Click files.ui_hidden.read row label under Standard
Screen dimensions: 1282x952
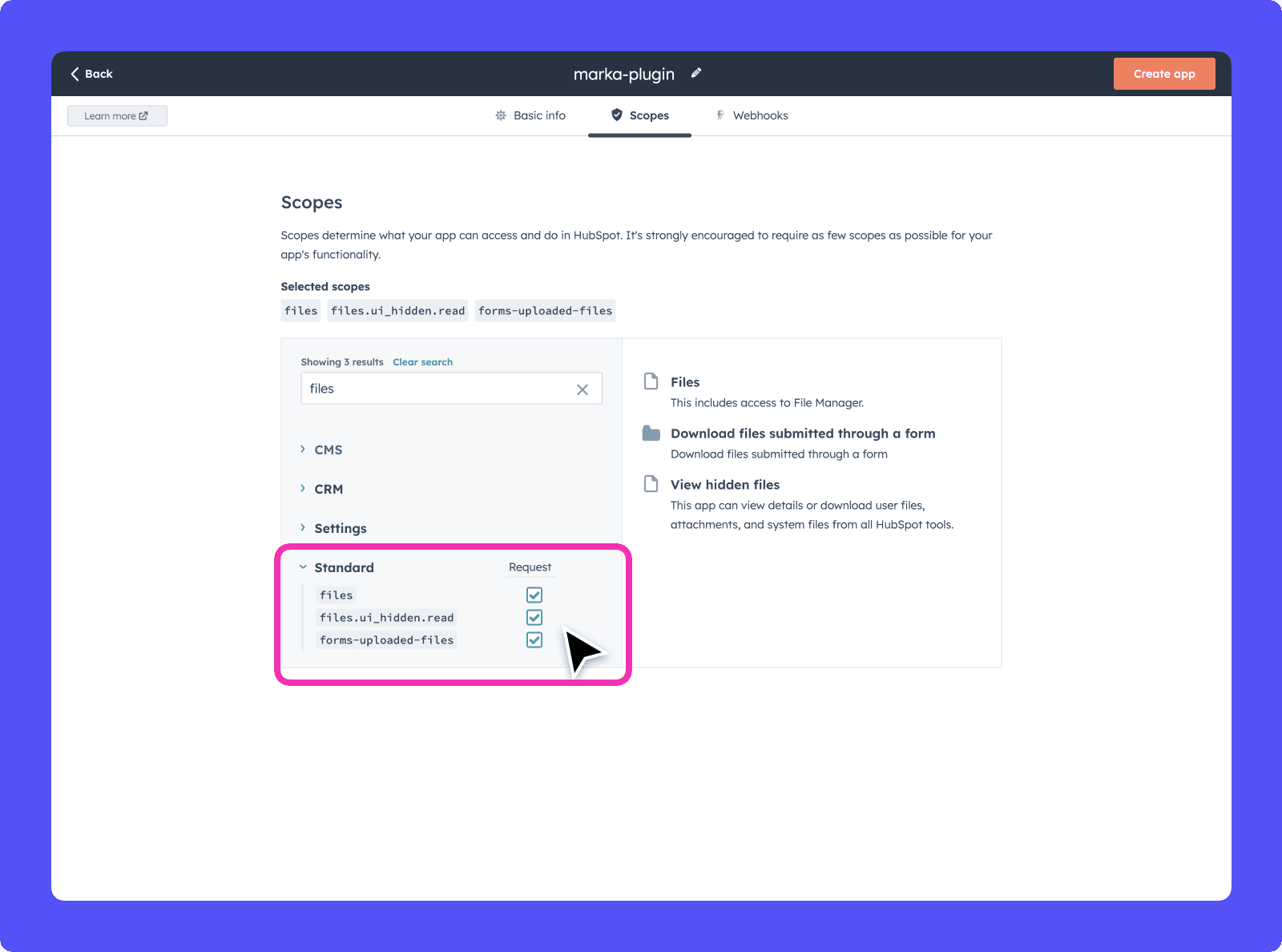pos(387,618)
